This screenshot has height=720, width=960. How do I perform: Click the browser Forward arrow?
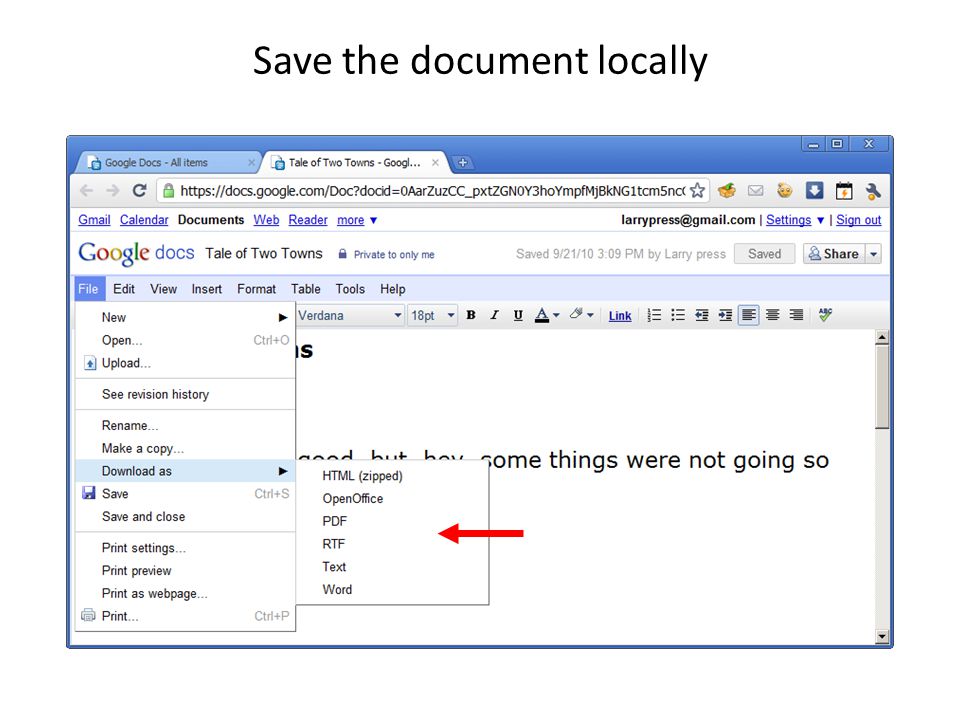[x=113, y=190]
